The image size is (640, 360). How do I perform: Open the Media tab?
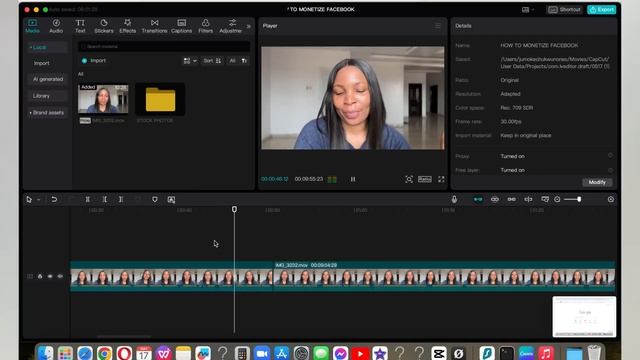[32, 26]
